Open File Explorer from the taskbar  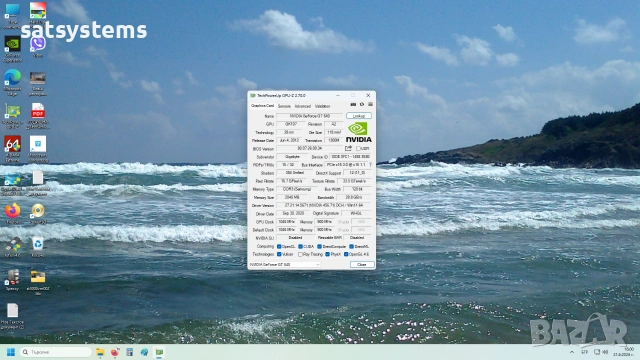[100, 352]
